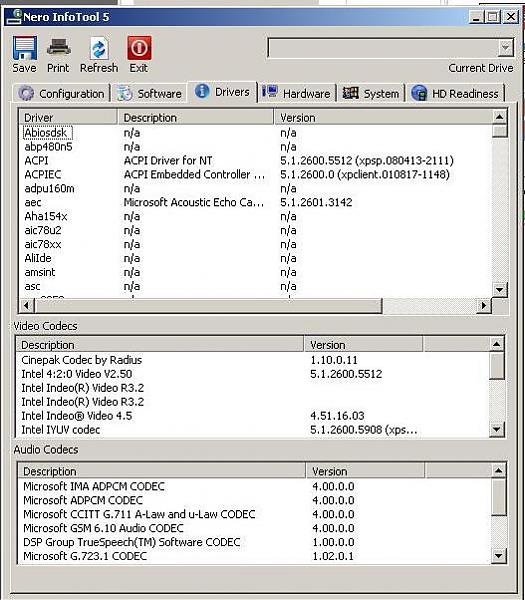Viewport: 525px width, 600px height.
Task: Click drivers list scroll left arrow
Action: point(26,305)
